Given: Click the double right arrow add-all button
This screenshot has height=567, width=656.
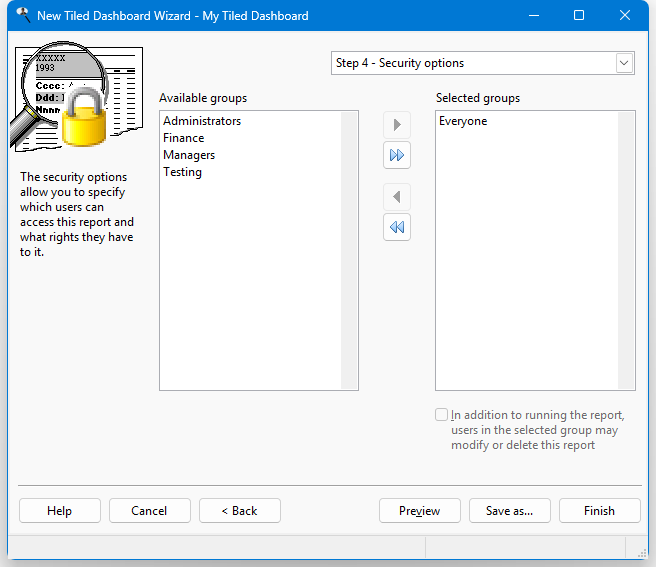Looking at the screenshot, I should 397,156.
